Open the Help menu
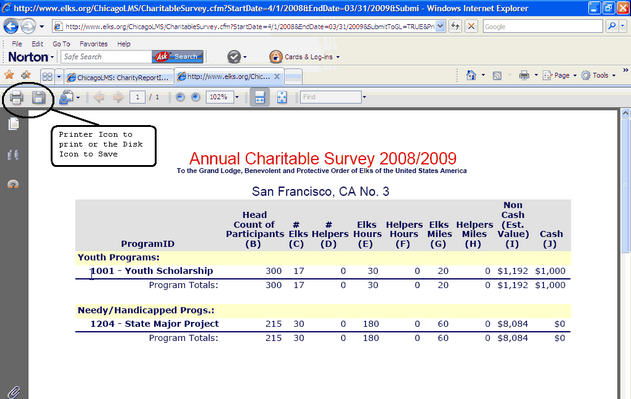This screenshot has width=631, height=399. pyautogui.click(x=124, y=44)
